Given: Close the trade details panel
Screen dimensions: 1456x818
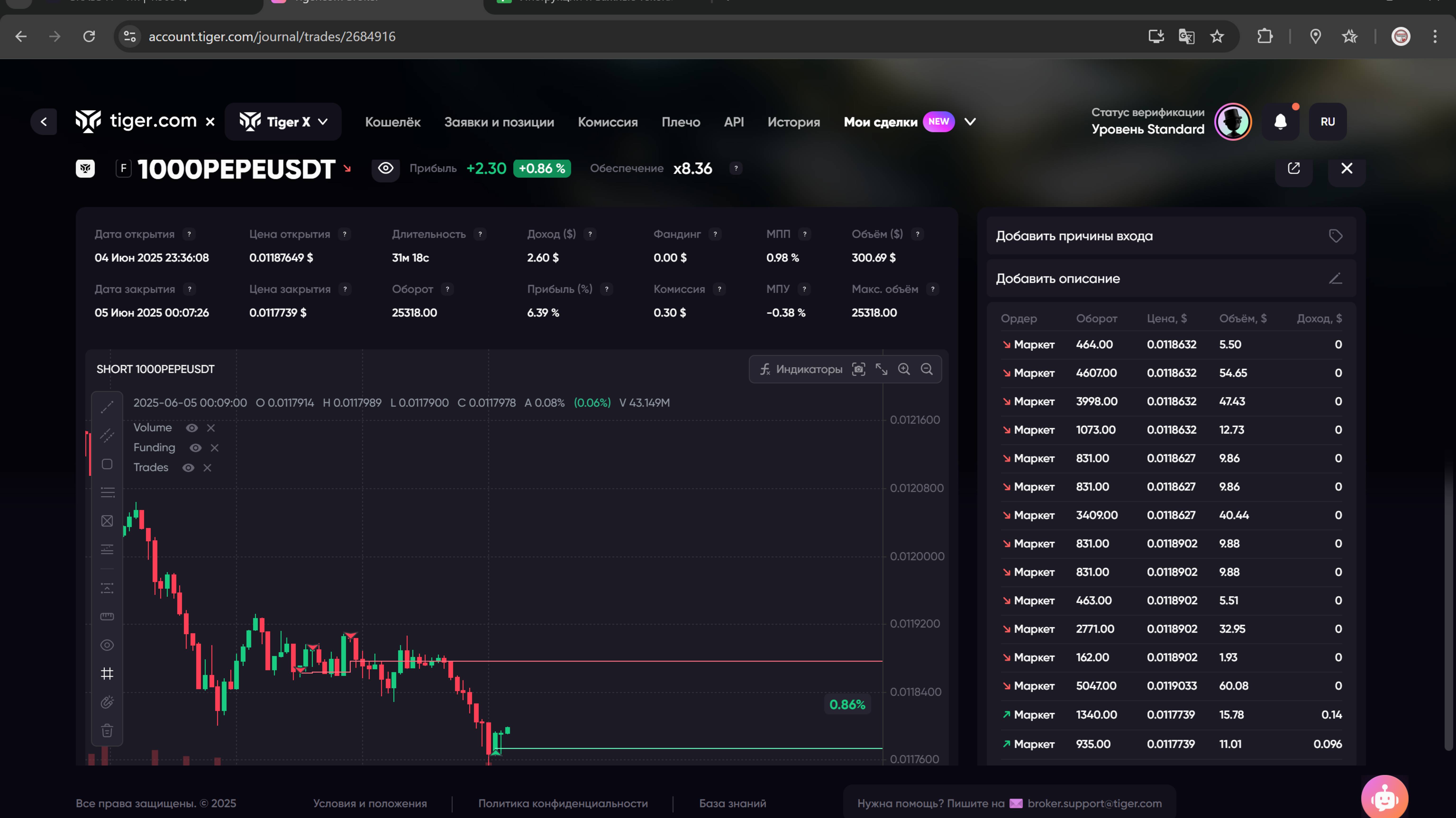Looking at the screenshot, I should point(1347,169).
